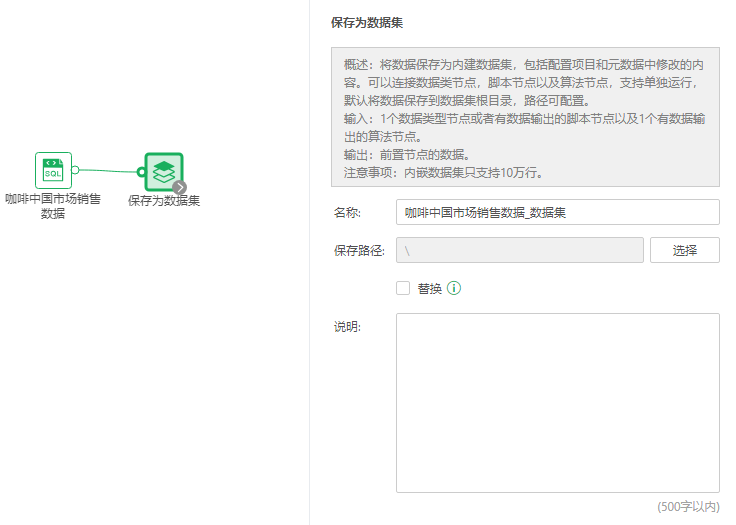Click the output port of the SQL node
The height and width of the screenshot is (525, 736).
click(x=75, y=170)
